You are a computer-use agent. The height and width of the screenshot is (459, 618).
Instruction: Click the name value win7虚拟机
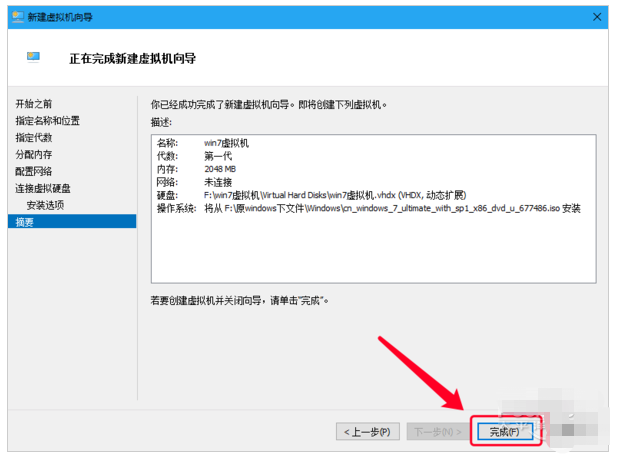tap(226, 143)
